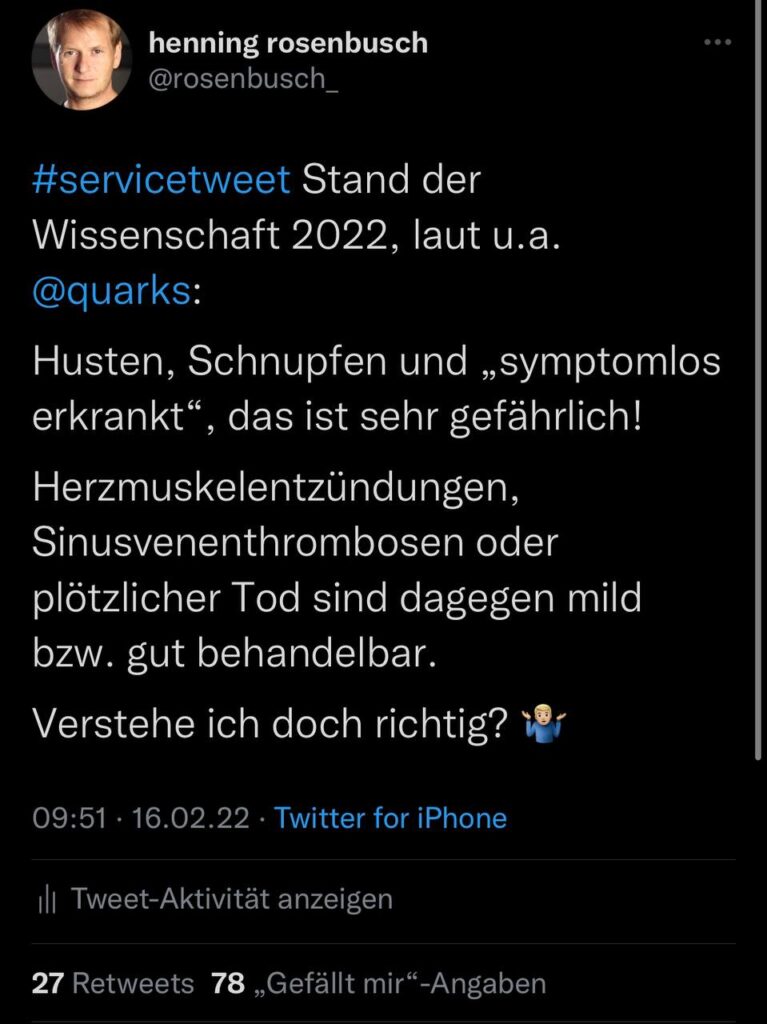Image resolution: width=767 pixels, height=1024 pixels.
Task: Open the tweet's three-dot more options menu
Action: 718,43
